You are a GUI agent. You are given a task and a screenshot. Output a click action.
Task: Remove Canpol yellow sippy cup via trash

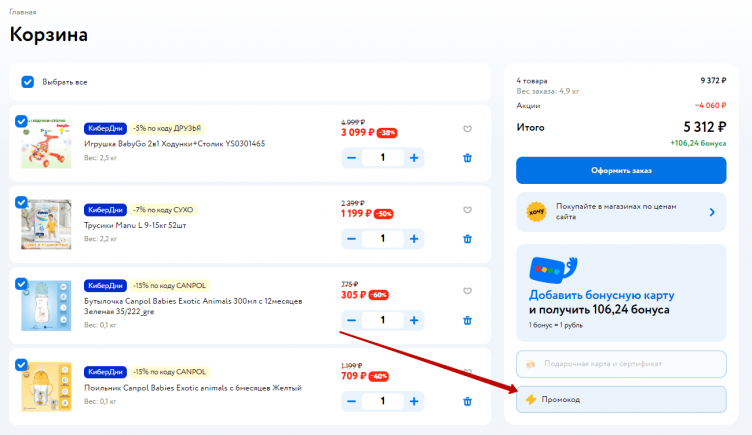[467, 402]
